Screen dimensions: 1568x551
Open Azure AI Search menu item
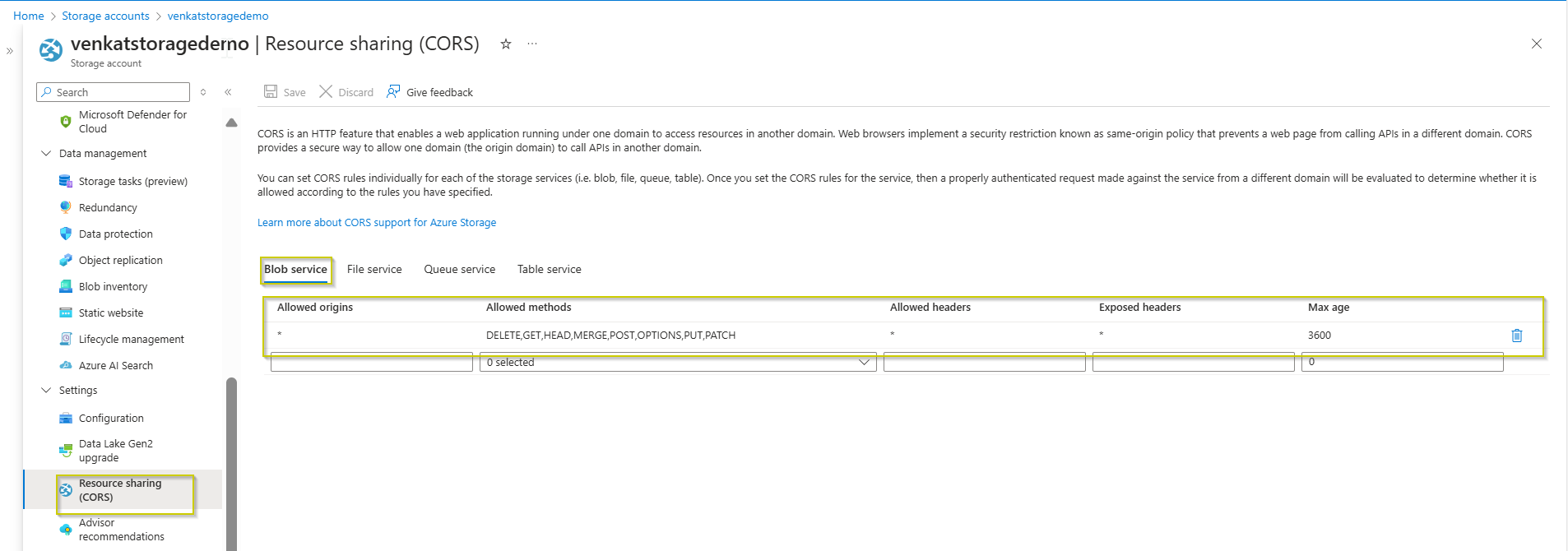point(116,365)
